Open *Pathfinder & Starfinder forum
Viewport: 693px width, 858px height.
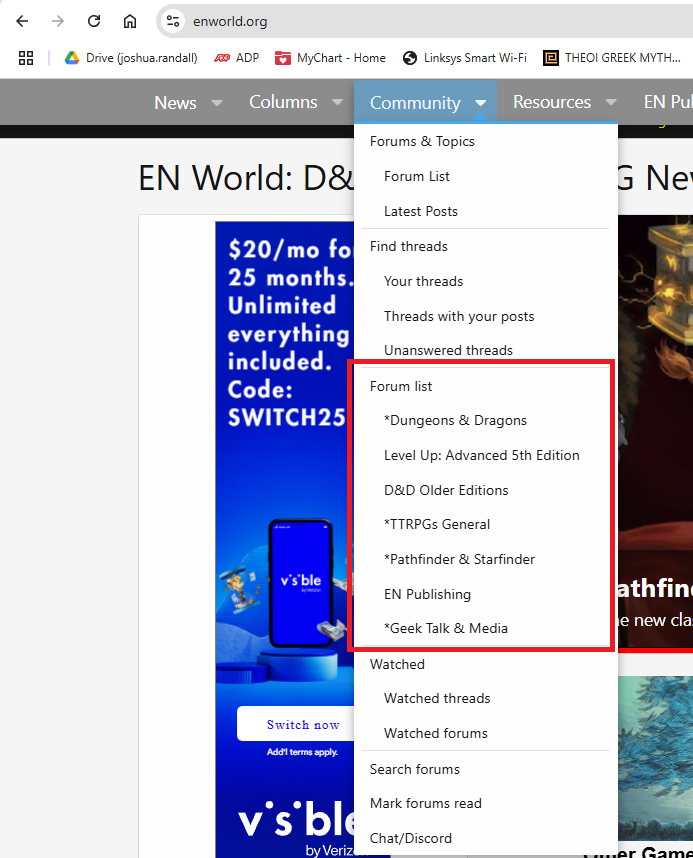pyautogui.click(x=459, y=559)
